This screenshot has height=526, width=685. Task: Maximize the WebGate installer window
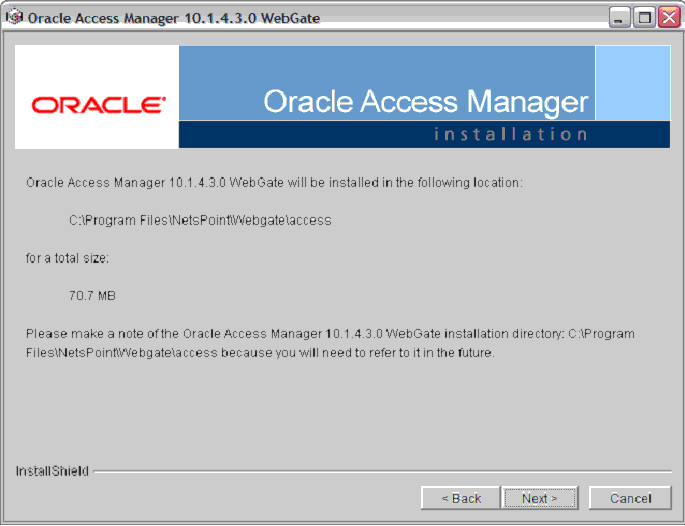[644, 18]
